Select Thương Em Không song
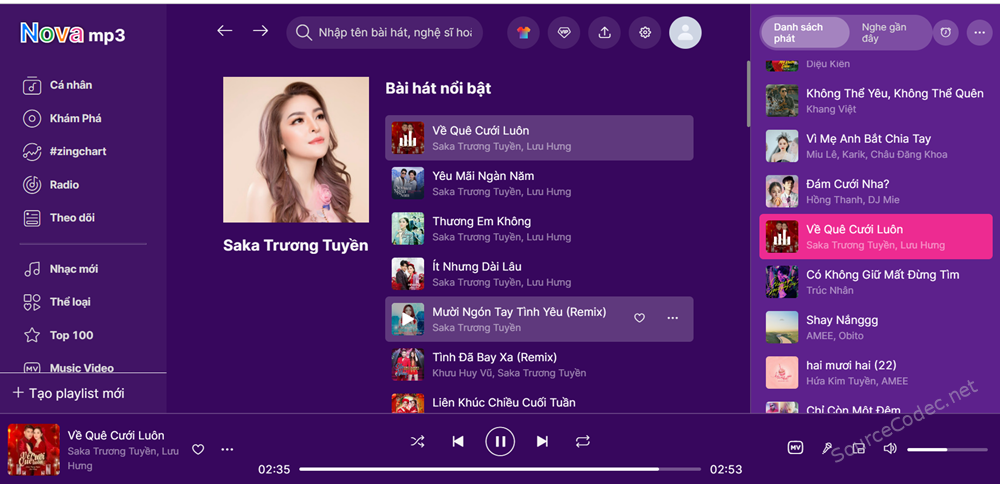 (539, 228)
